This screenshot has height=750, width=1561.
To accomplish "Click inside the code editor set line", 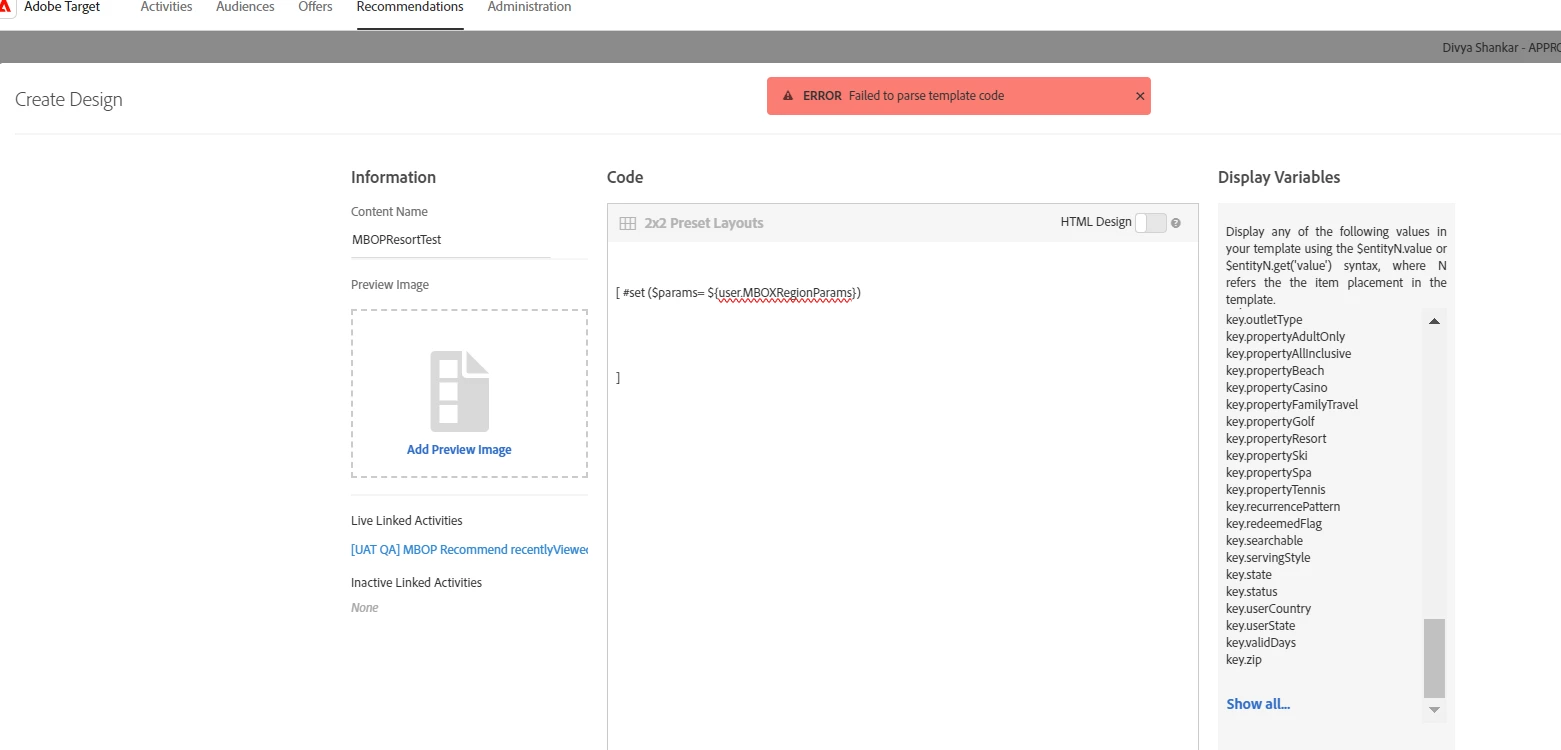I will pos(738,293).
